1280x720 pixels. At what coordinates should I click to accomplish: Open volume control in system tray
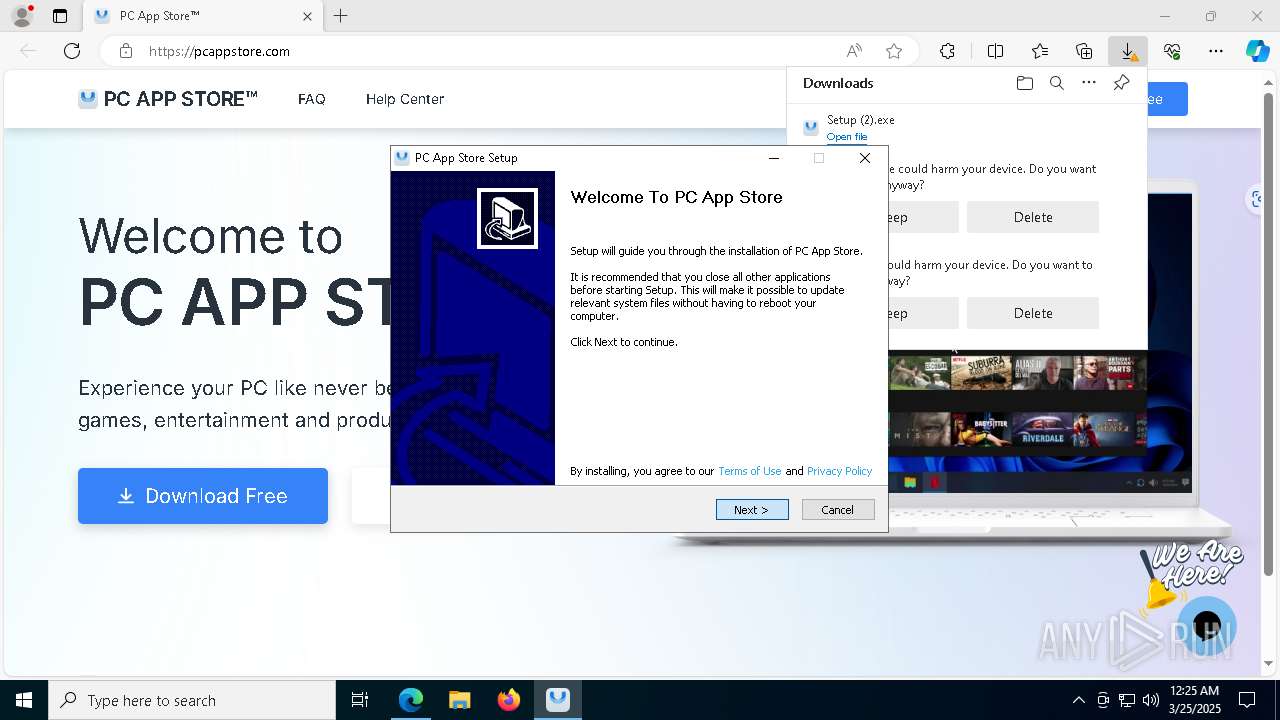1151,700
